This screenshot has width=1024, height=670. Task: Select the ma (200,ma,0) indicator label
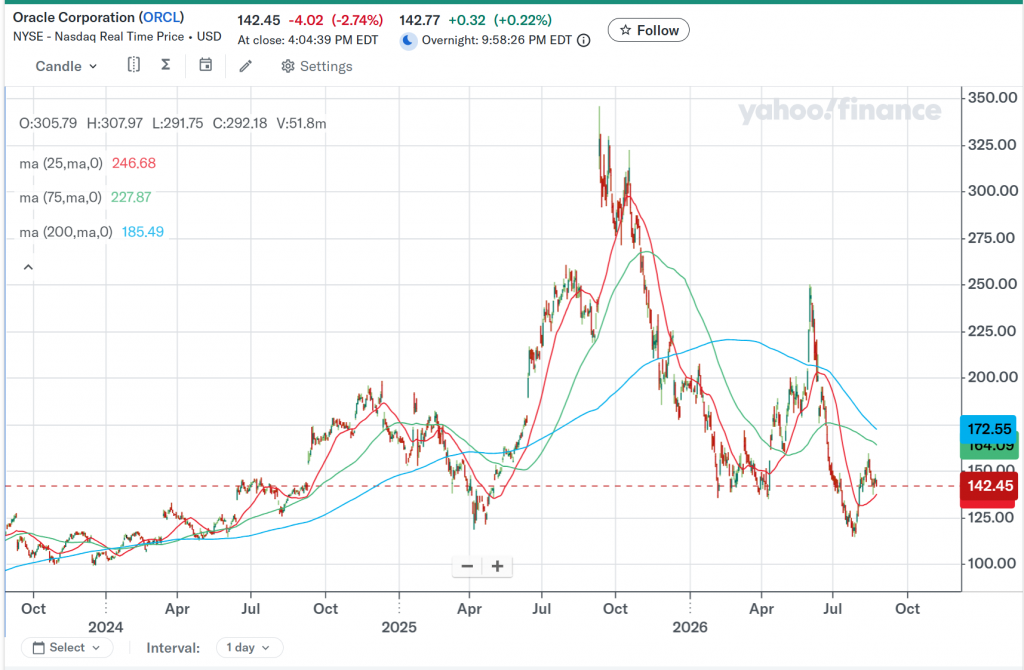[x=66, y=232]
